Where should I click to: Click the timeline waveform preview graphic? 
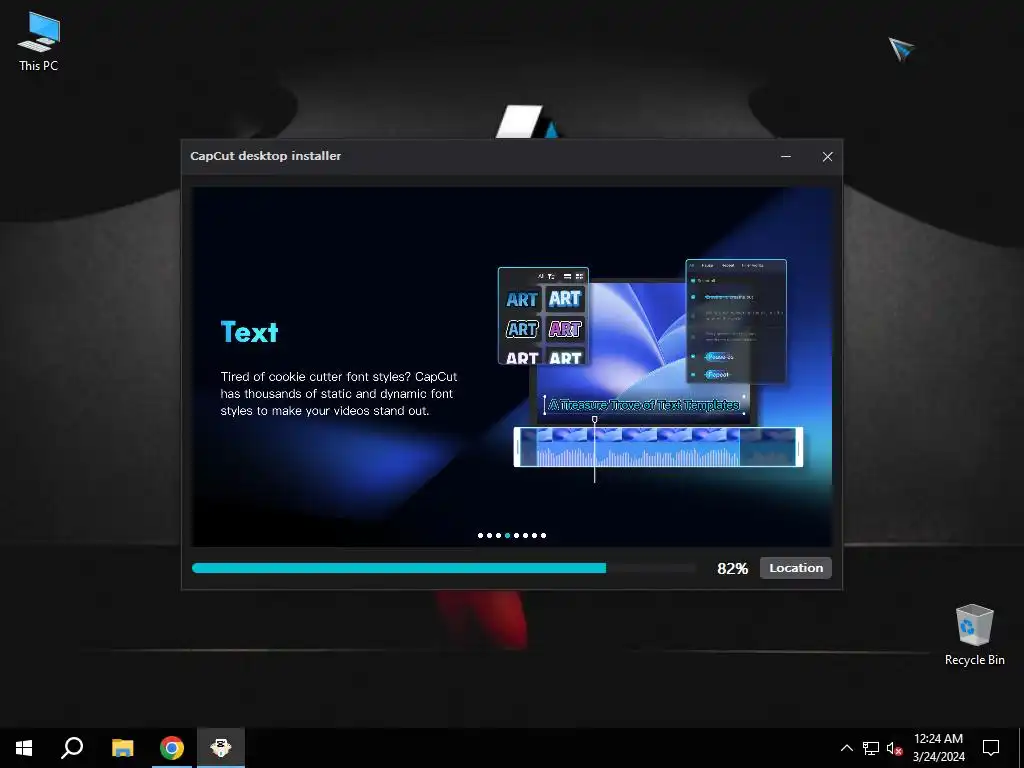(x=658, y=447)
